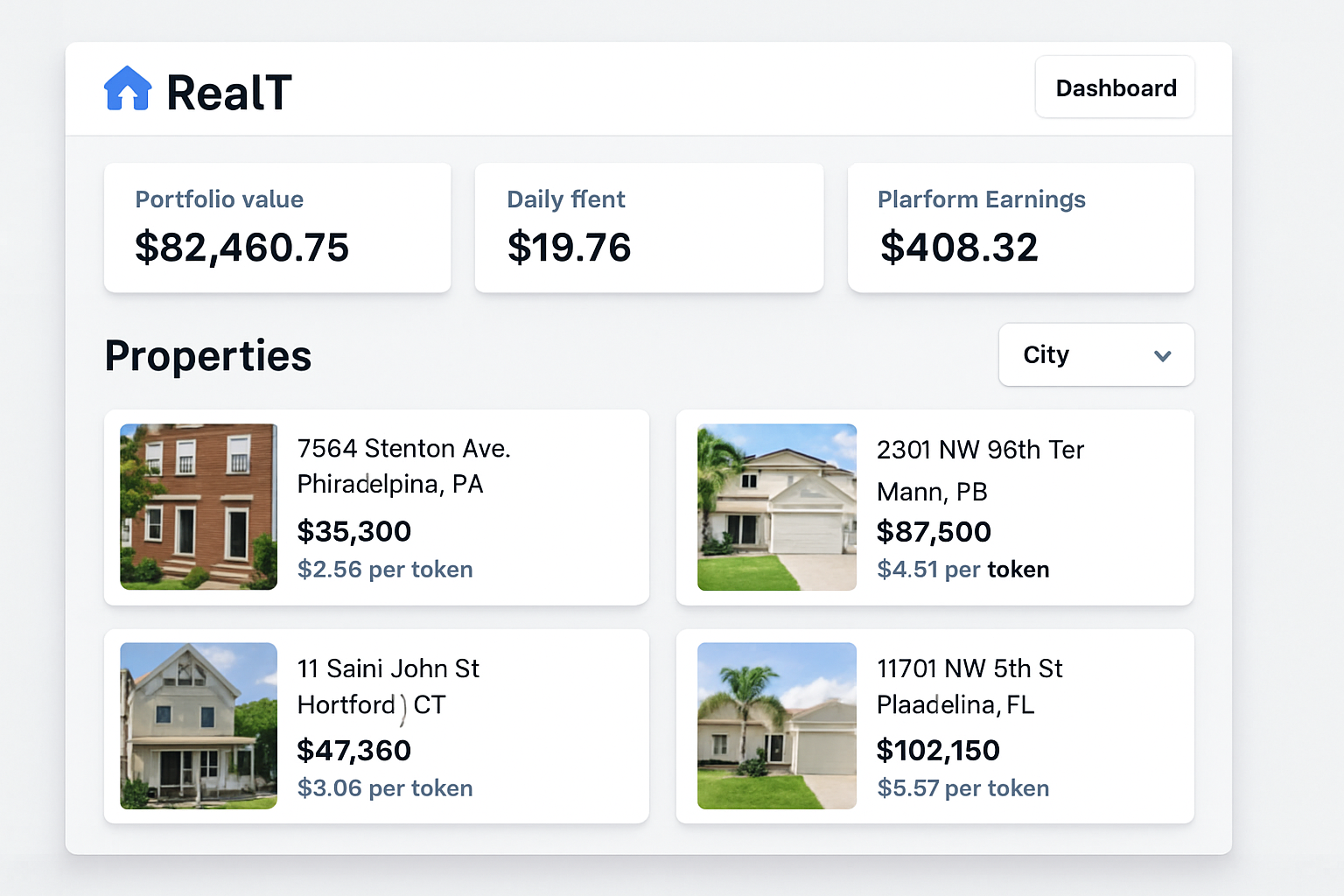The width and height of the screenshot is (1344, 896).
Task: Click the Properties heading
Action: [207, 354]
